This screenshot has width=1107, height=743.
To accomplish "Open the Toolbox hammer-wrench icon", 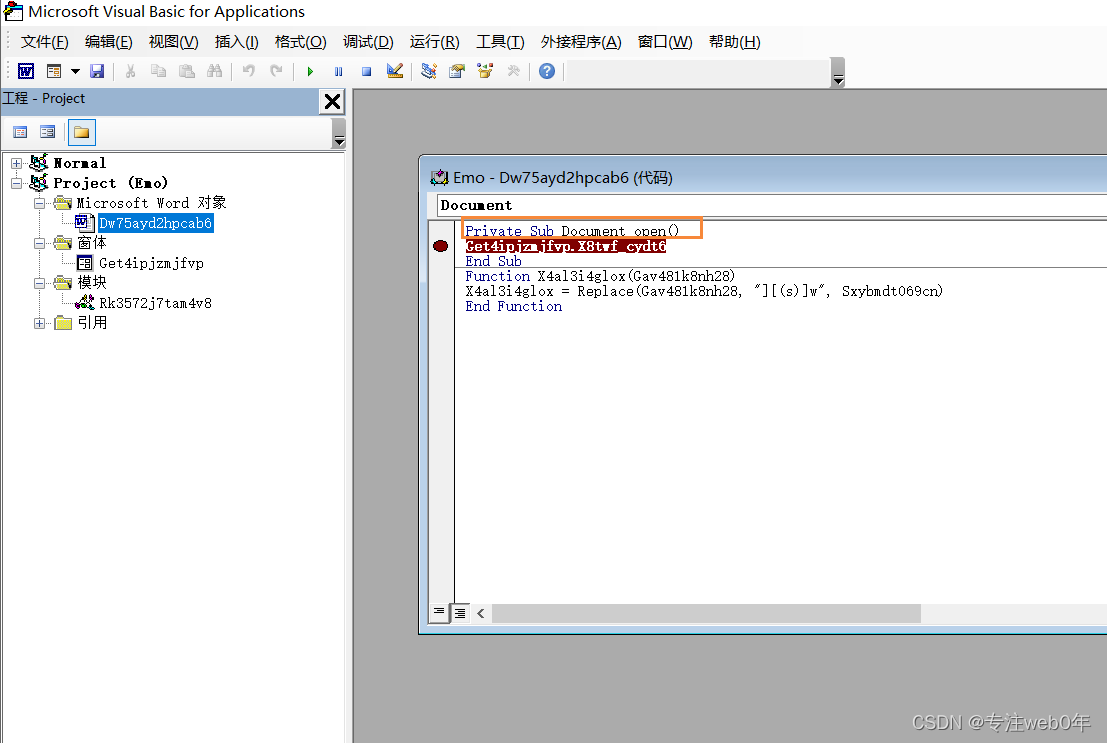I will click(513, 71).
